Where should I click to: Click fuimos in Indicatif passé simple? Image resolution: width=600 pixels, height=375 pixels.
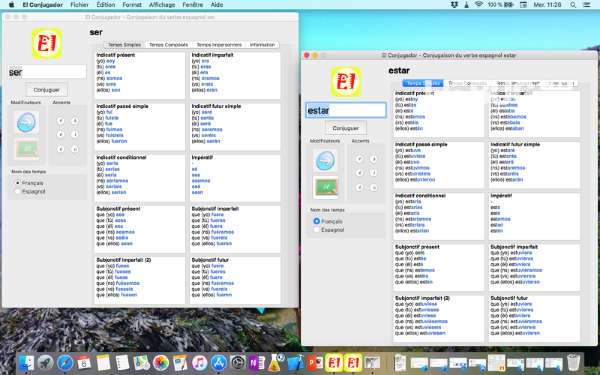pyautogui.click(x=114, y=129)
